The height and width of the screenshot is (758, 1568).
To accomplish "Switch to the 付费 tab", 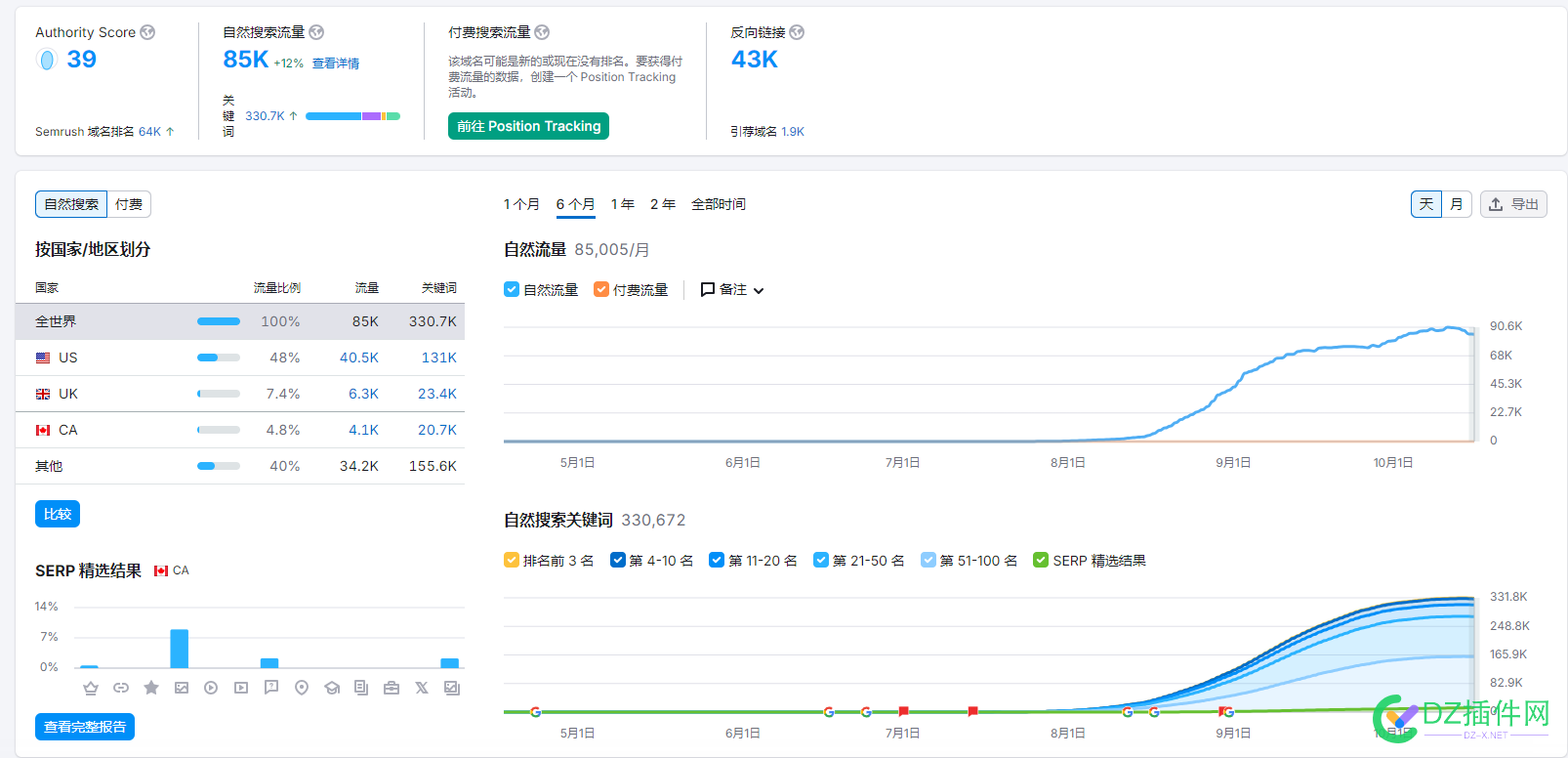I will pos(129,204).
